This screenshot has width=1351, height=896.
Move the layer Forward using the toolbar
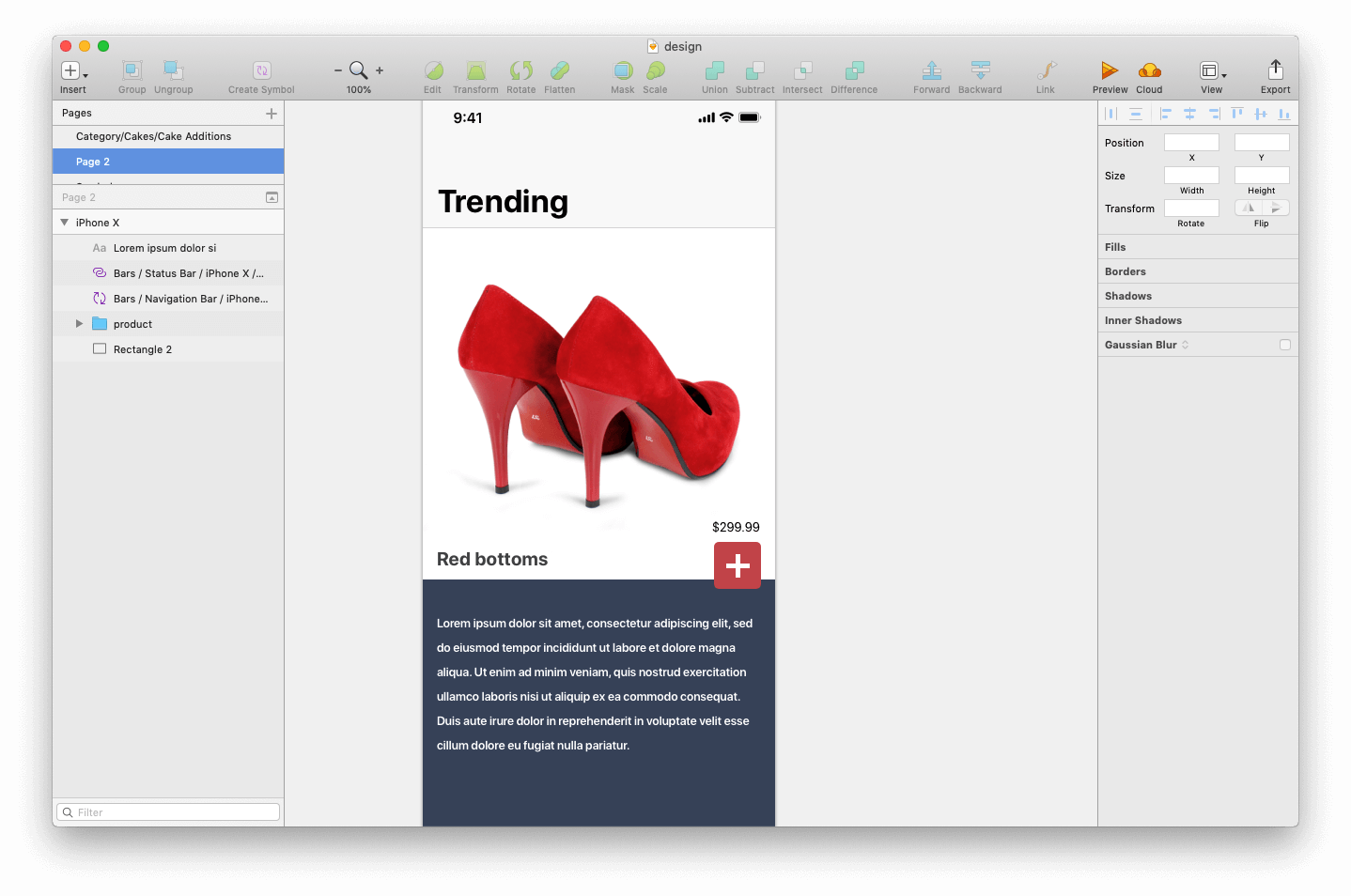tap(931, 70)
